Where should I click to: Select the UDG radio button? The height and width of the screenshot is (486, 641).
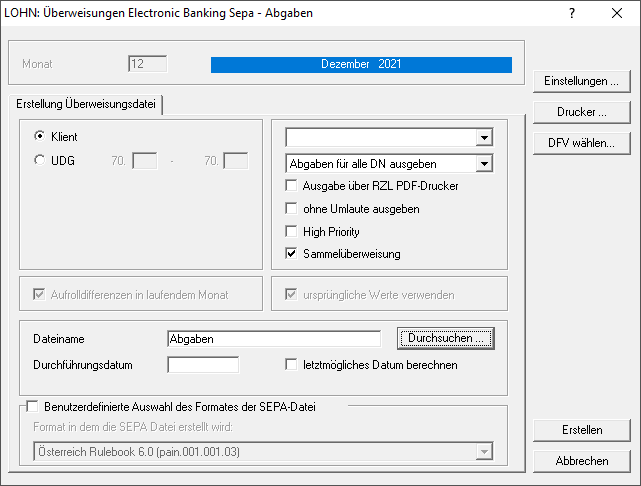tap(40, 160)
